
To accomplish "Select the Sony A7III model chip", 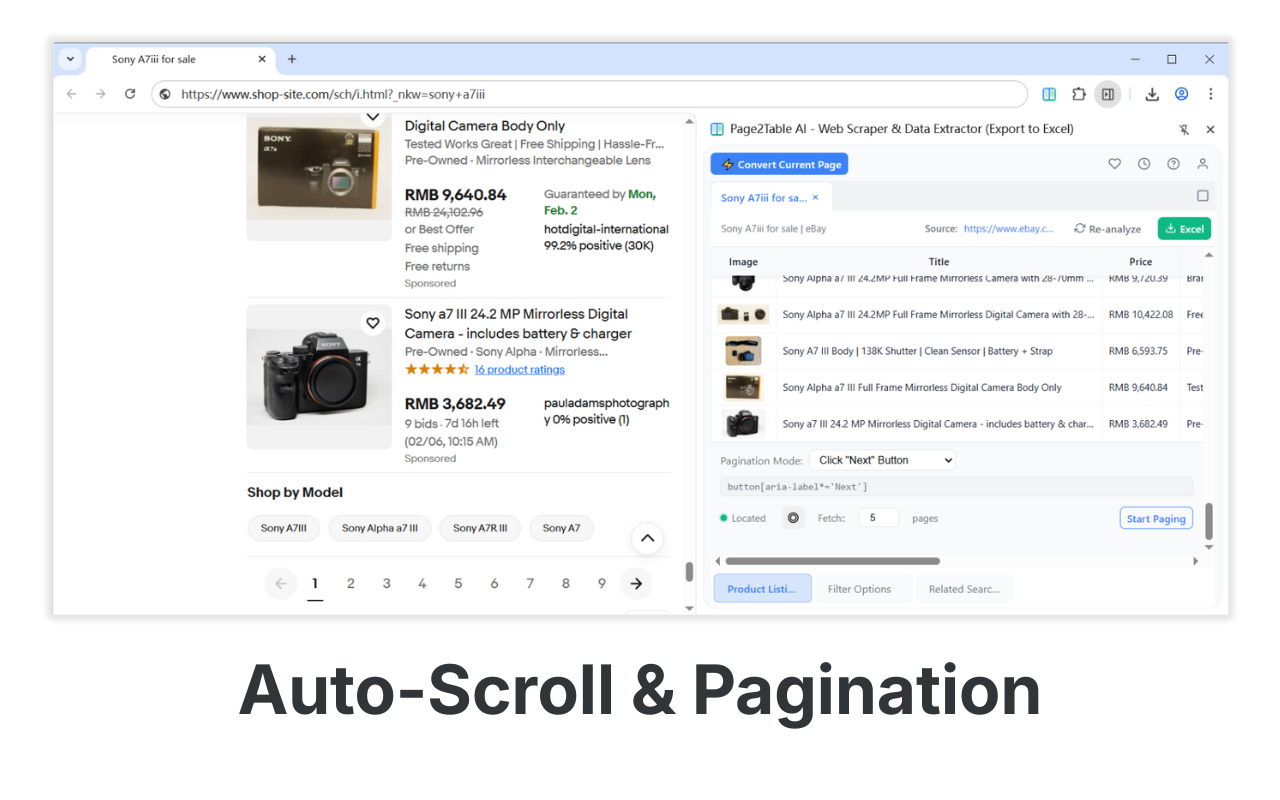I will 284,528.
